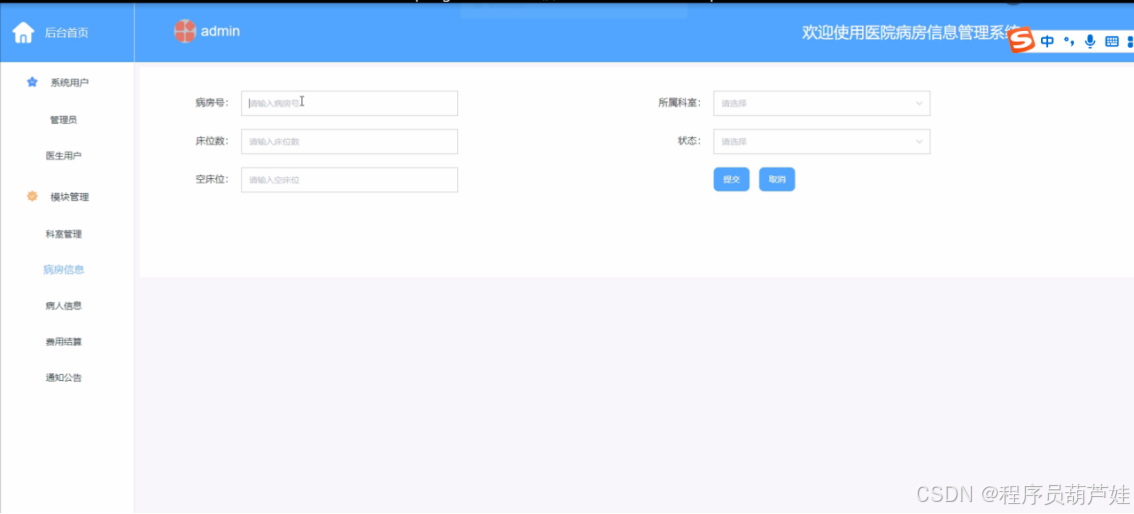Click the arrow in the 状态 select box
Screen dimensions: 1134x514
(919, 142)
